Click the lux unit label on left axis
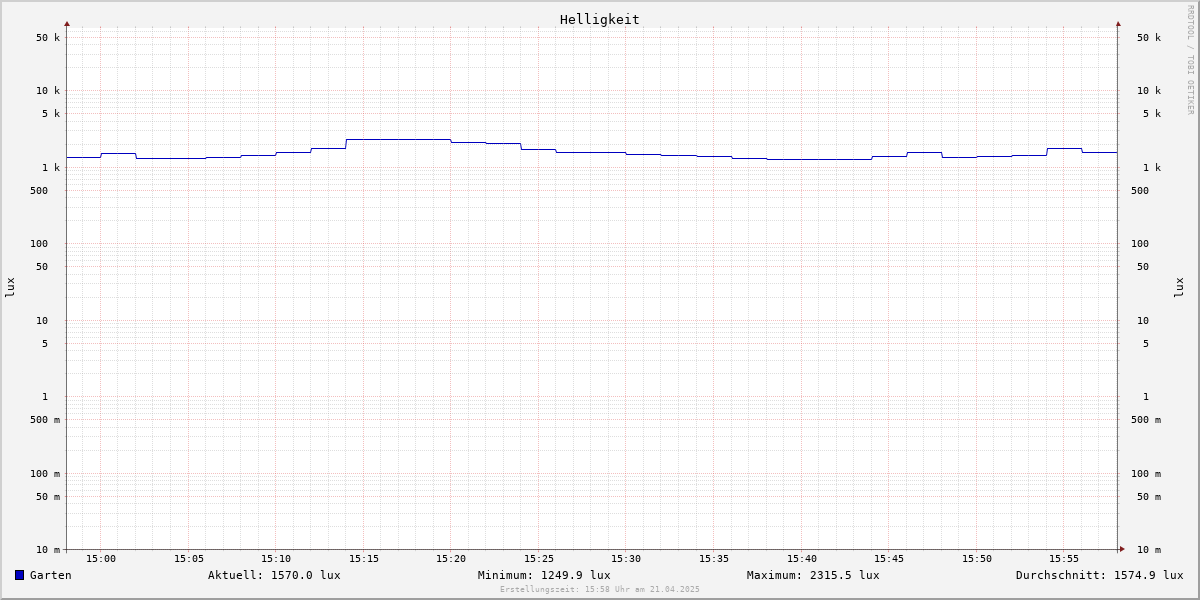 click(x=10, y=287)
